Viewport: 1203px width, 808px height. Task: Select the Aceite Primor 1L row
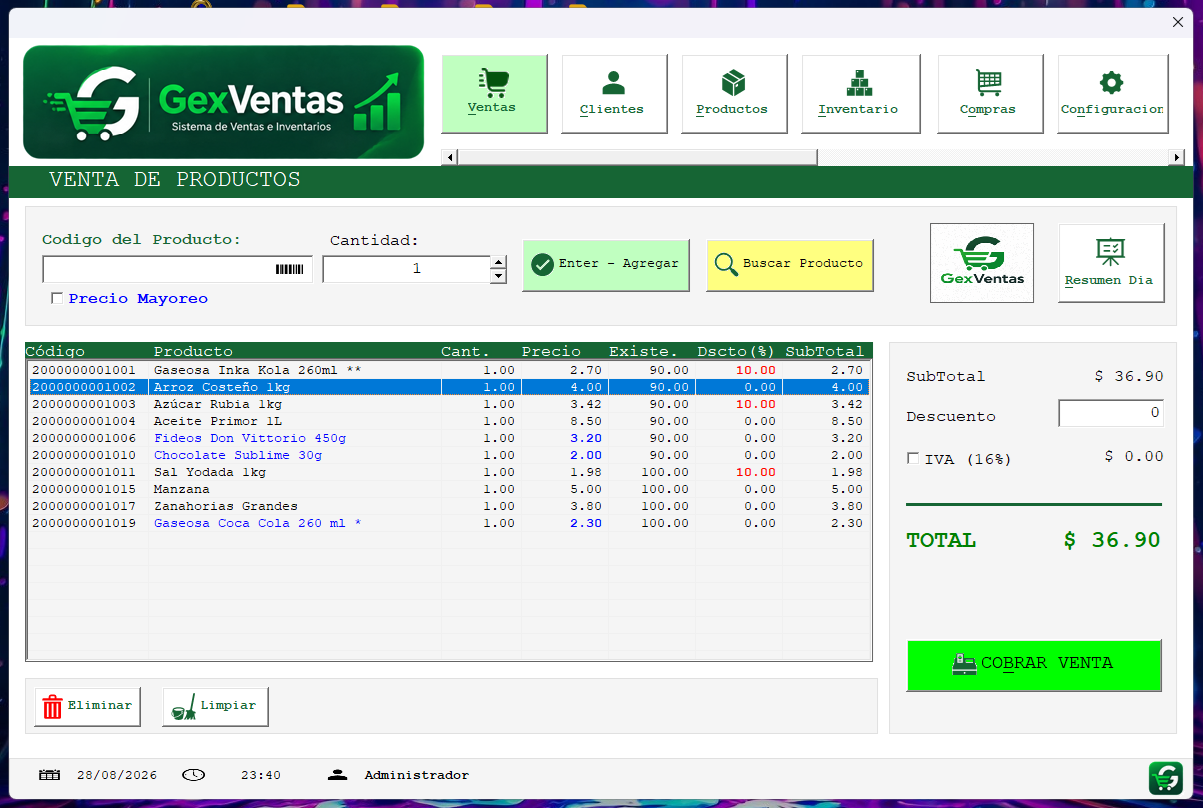click(x=448, y=421)
